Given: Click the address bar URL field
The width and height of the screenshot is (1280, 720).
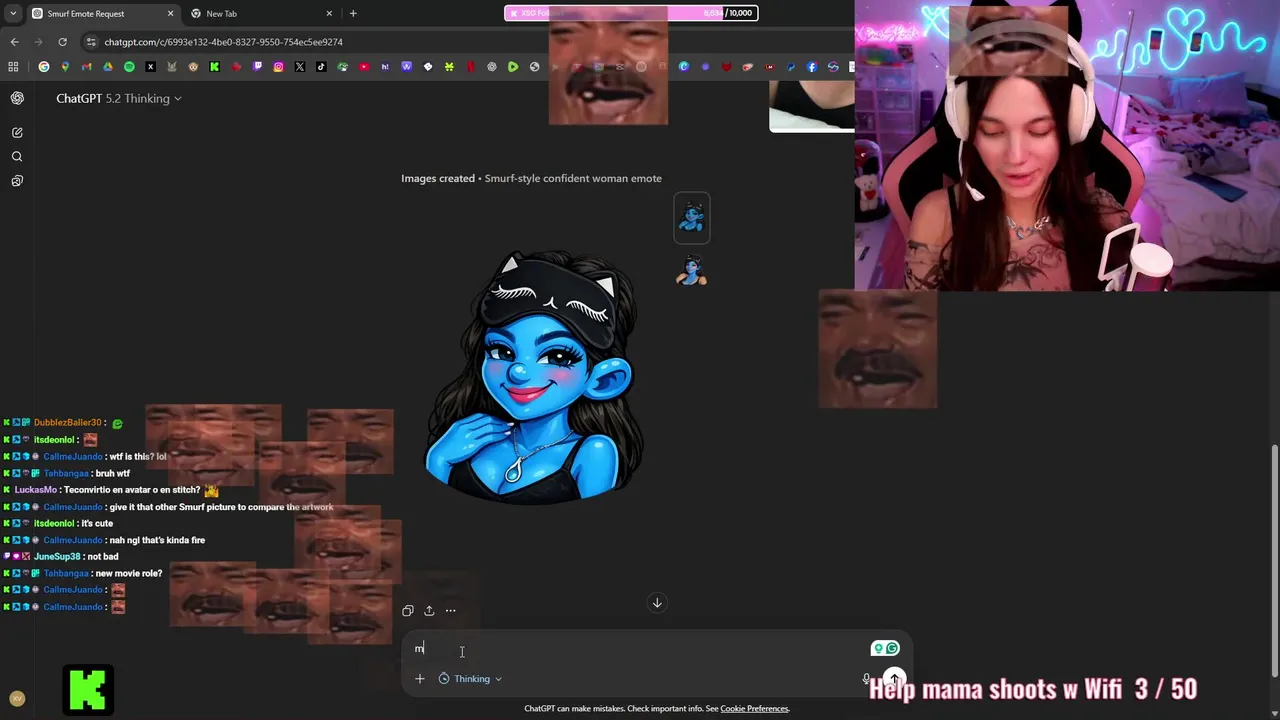Looking at the screenshot, I should (x=224, y=42).
